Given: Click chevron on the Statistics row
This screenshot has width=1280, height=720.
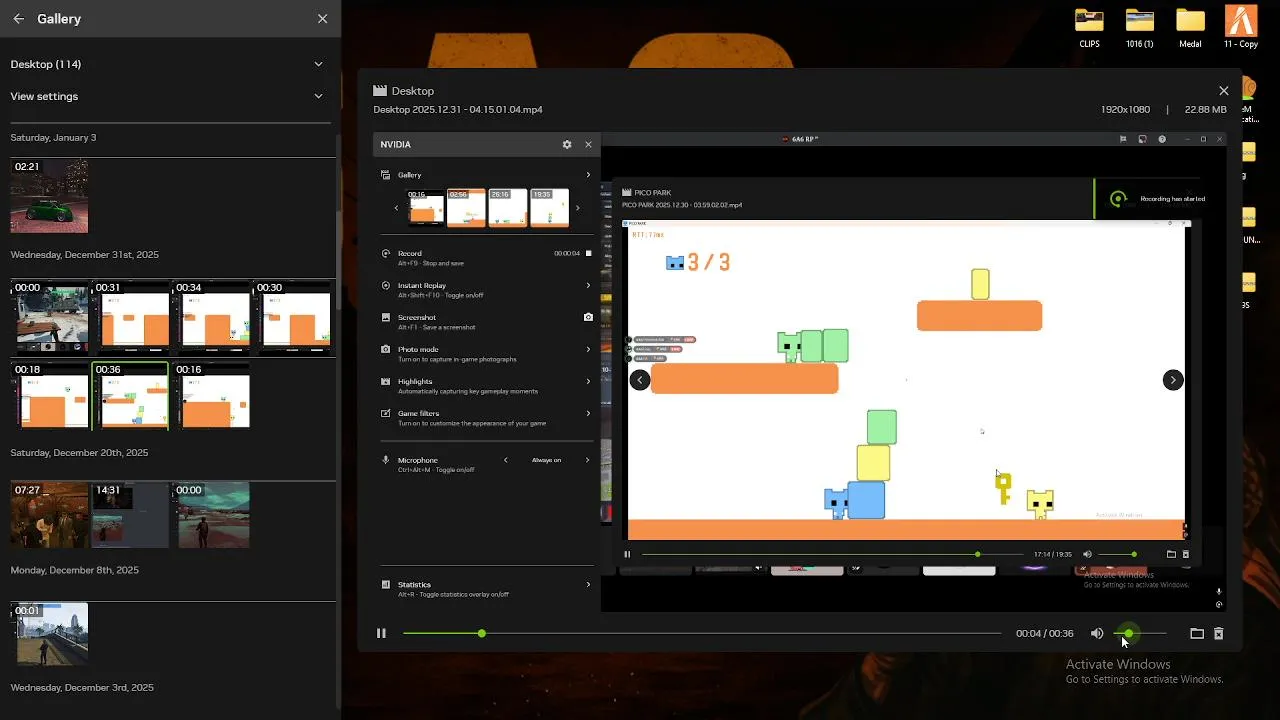Looking at the screenshot, I should (x=588, y=584).
